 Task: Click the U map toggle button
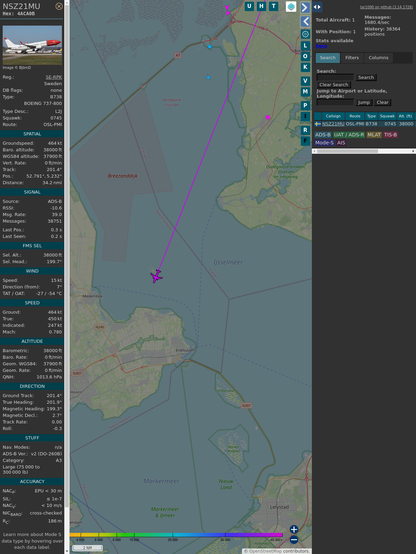tap(249, 6)
